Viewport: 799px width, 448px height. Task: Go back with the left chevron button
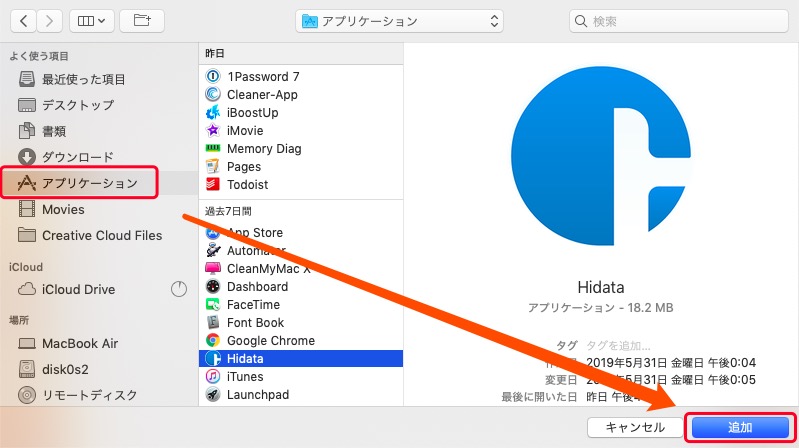point(23,21)
